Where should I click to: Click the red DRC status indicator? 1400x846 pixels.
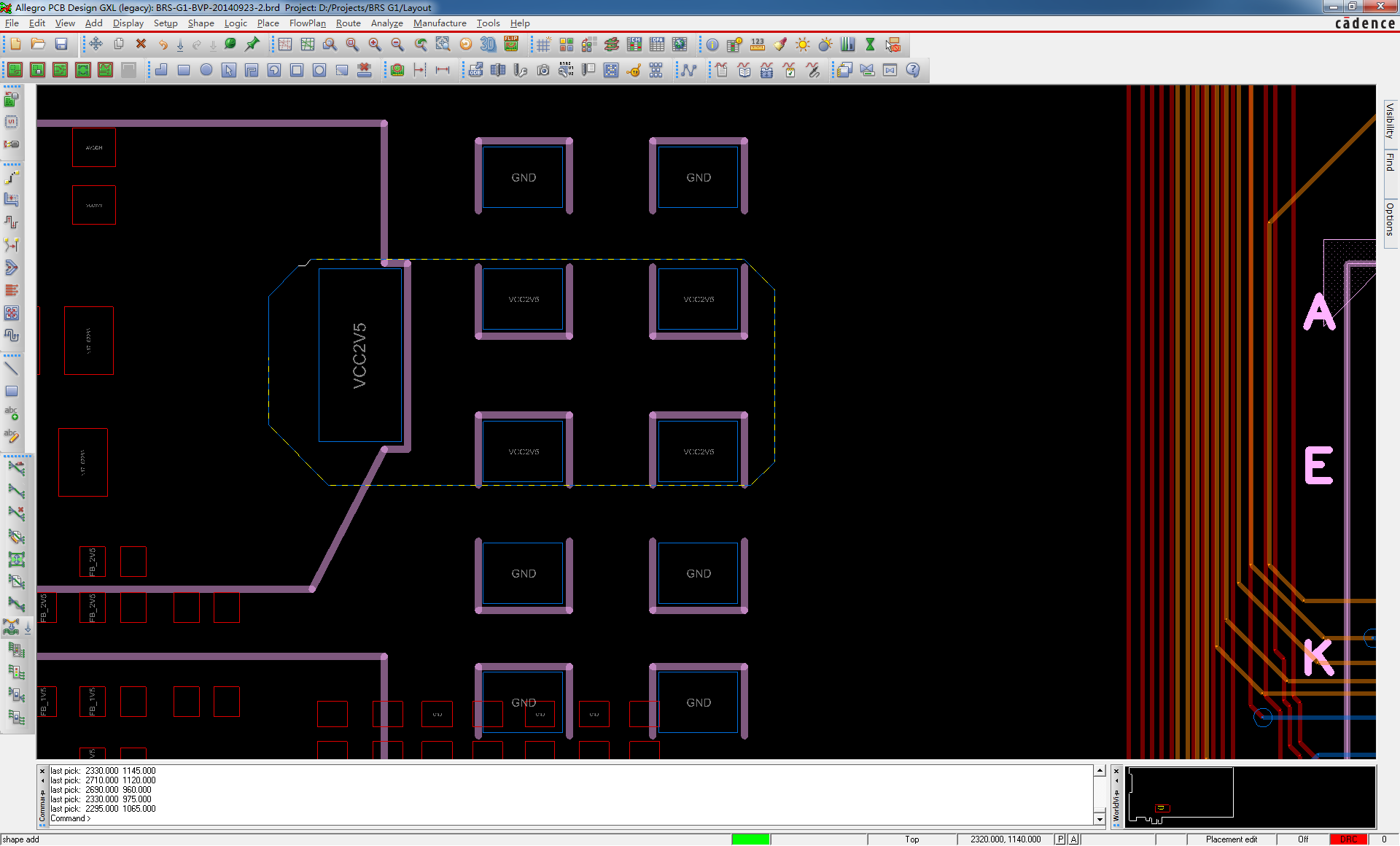(x=1348, y=839)
